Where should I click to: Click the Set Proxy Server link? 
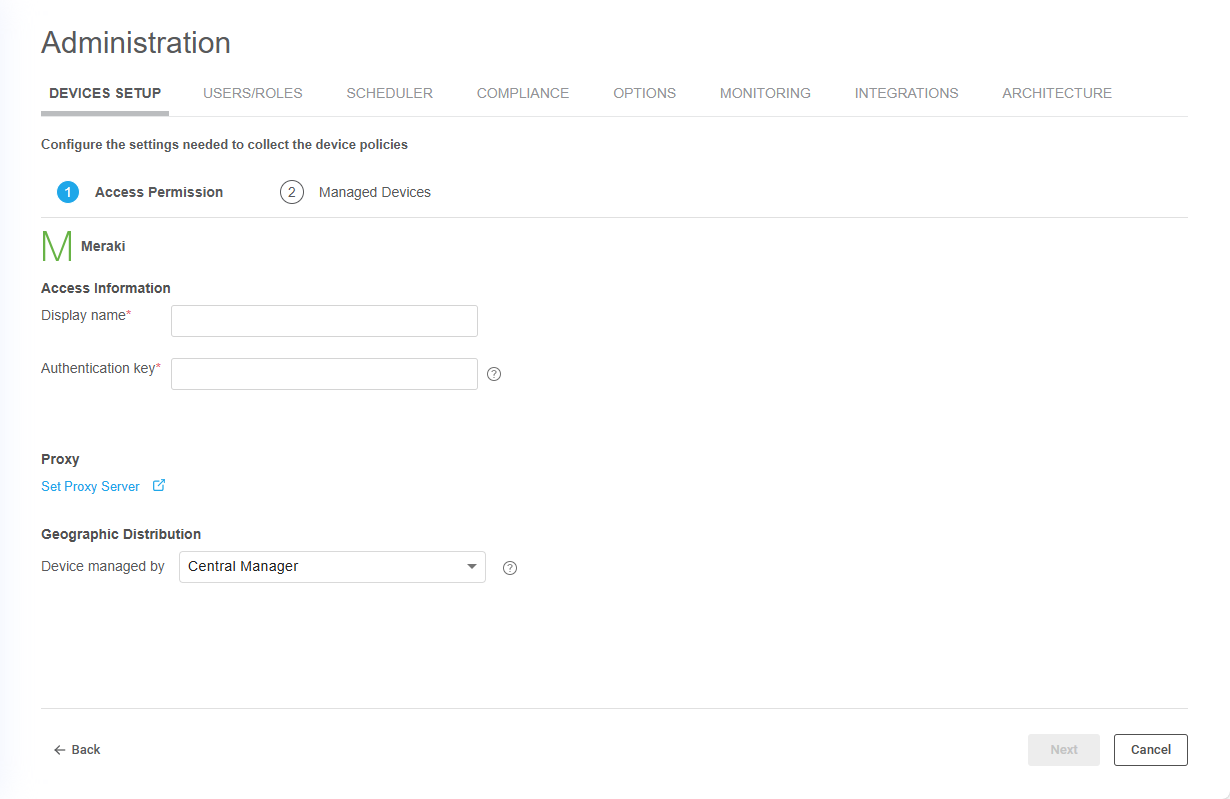click(90, 487)
